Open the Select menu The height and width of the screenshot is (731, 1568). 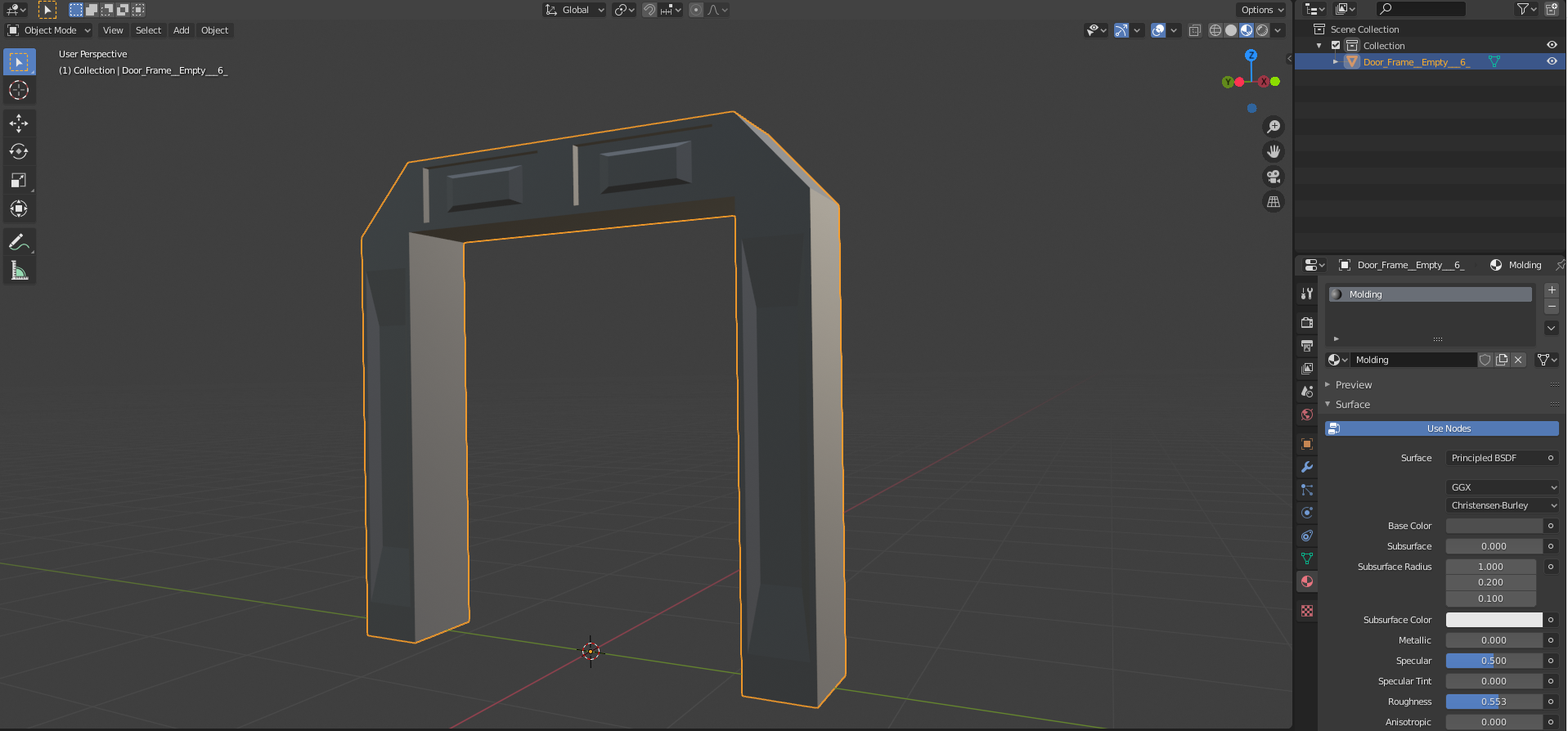pos(148,30)
